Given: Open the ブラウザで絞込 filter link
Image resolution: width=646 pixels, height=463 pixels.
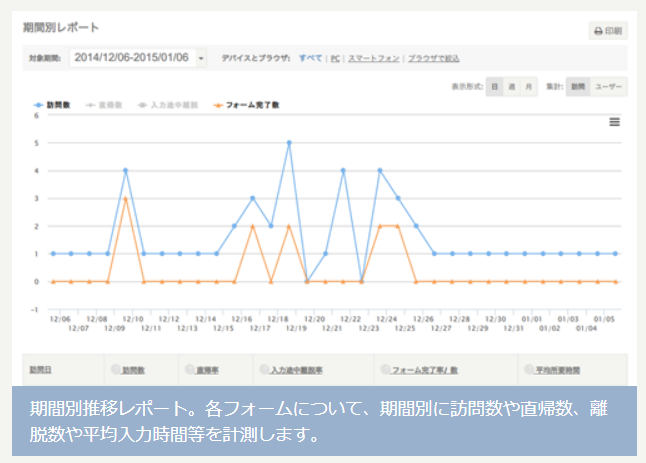Looking at the screenshot, I should [433, 58].
